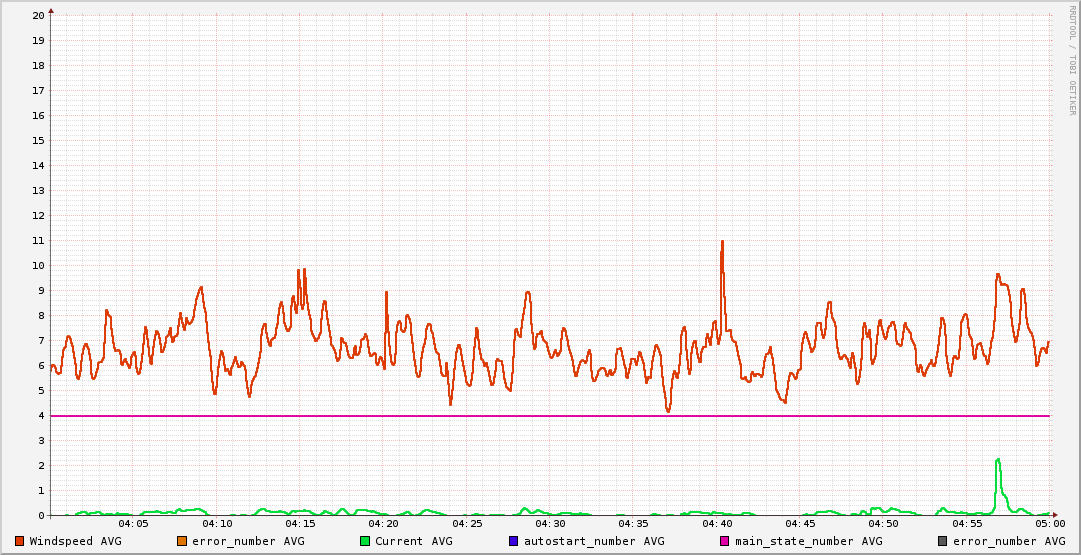The image size is (1081, 555).
Task: Select the gray error_number AVG legend swatch
Action: [x=943, y=541]
